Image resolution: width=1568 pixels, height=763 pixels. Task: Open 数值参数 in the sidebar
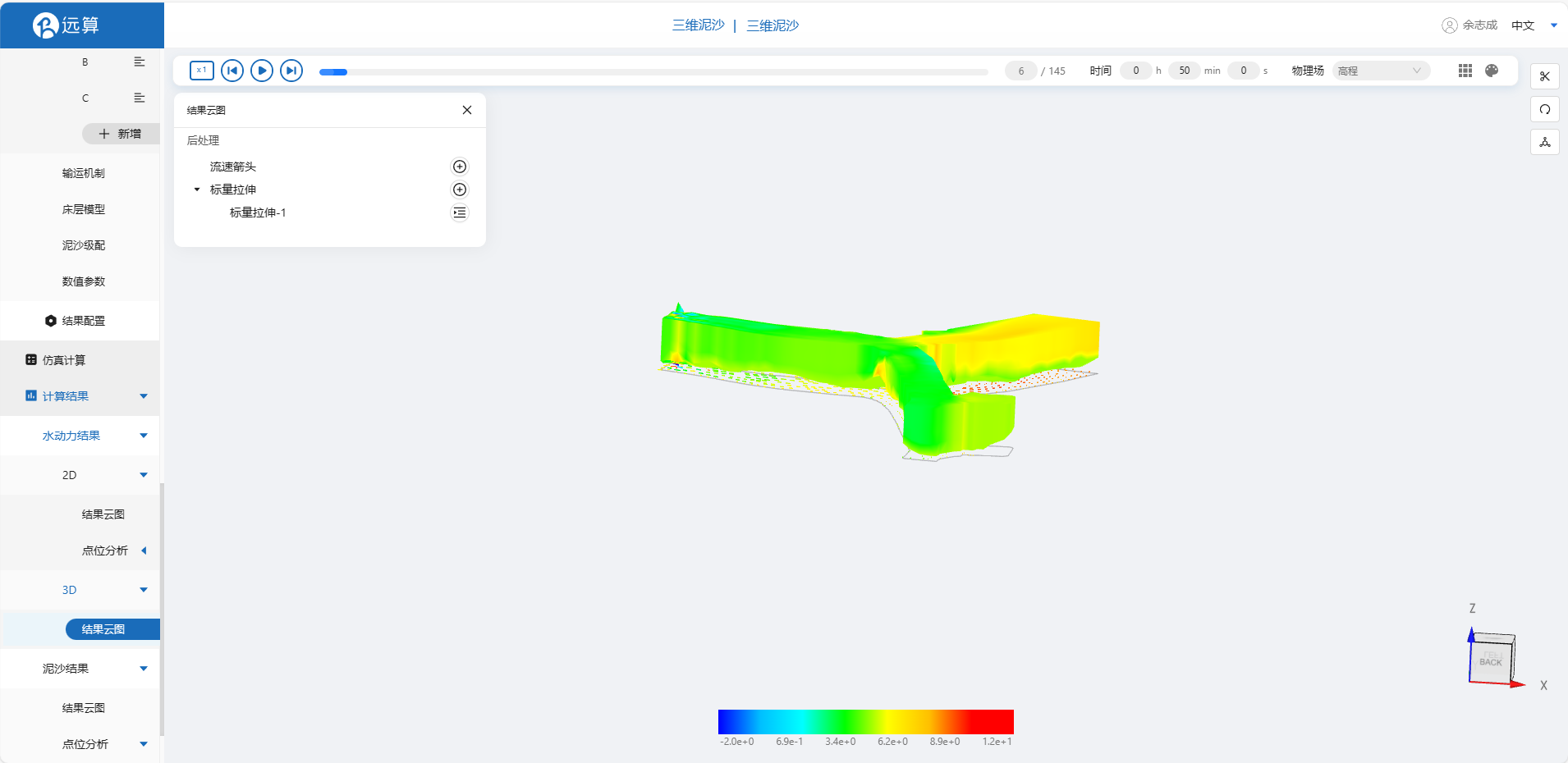coord(83,281)
